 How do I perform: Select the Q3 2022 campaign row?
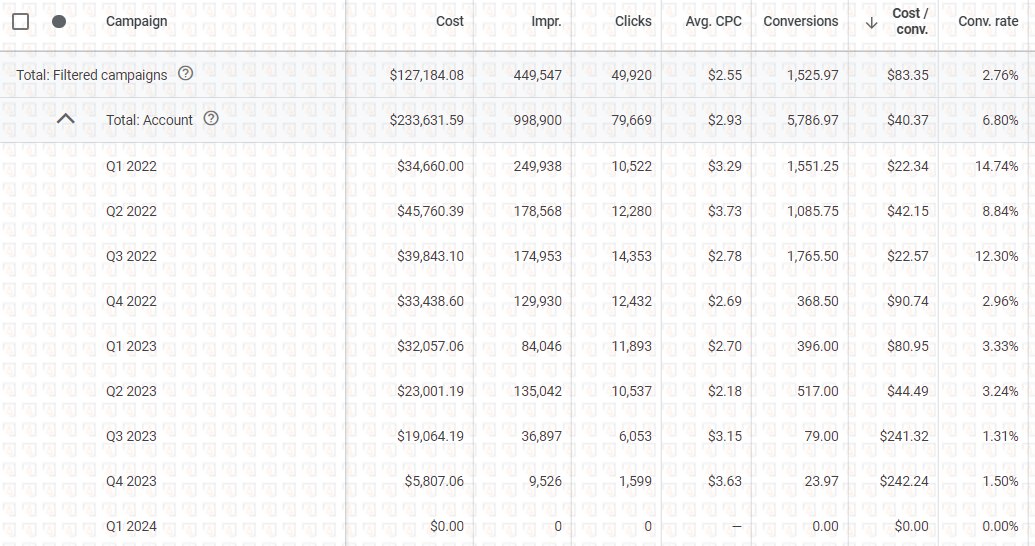pyautogui.click(x=131, y=256)
